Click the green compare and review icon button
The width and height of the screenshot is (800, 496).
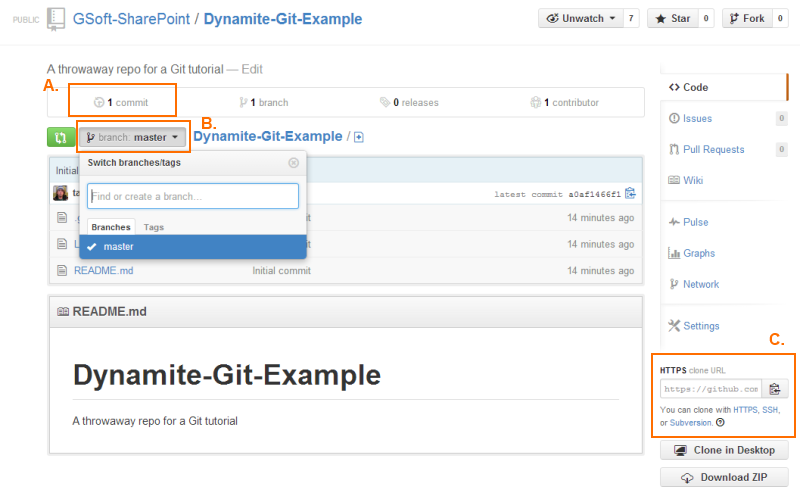(x=61, y=137)
